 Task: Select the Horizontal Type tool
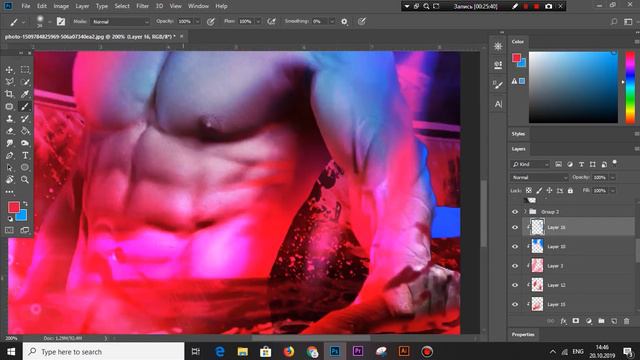[25, 156]
